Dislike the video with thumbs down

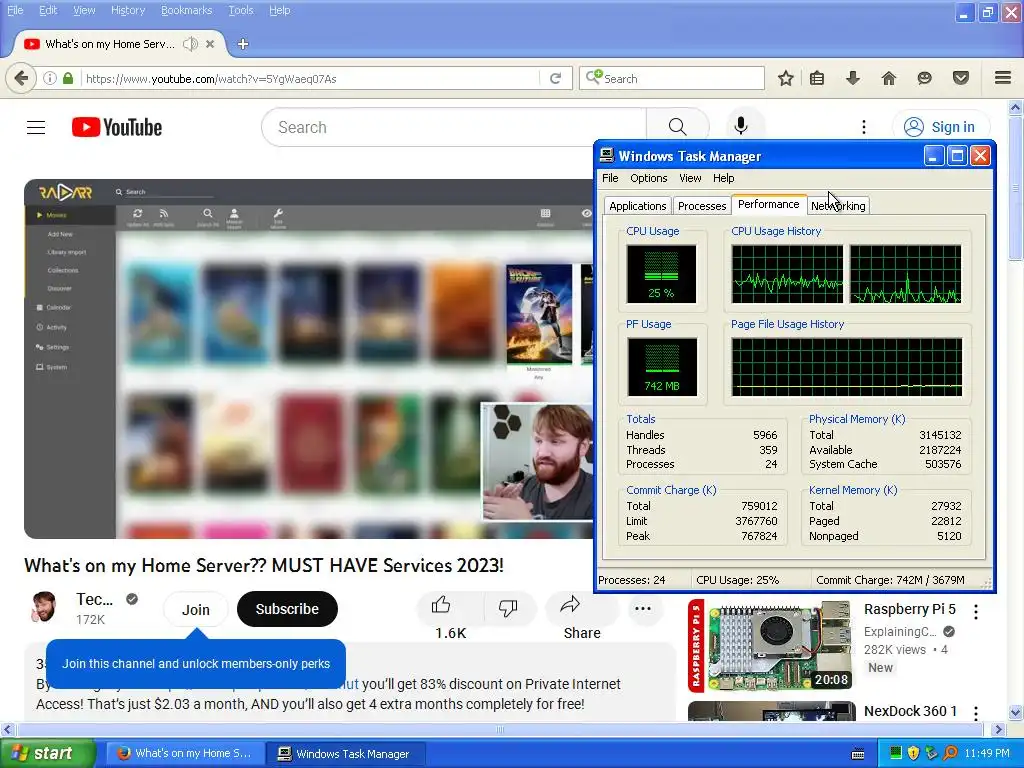(x=507, y=608)
